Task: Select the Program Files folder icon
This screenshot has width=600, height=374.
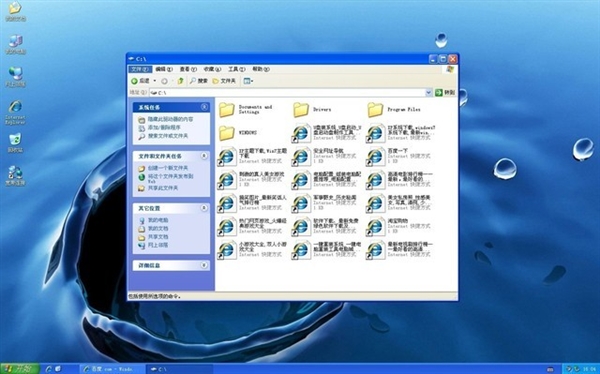Action: point(375,109)
